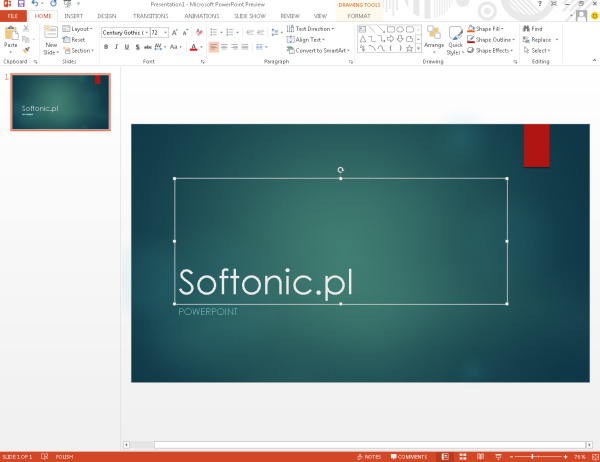600x462 pixels.
Task: Open the Arrange tool
Action: (x=433, y=38)
